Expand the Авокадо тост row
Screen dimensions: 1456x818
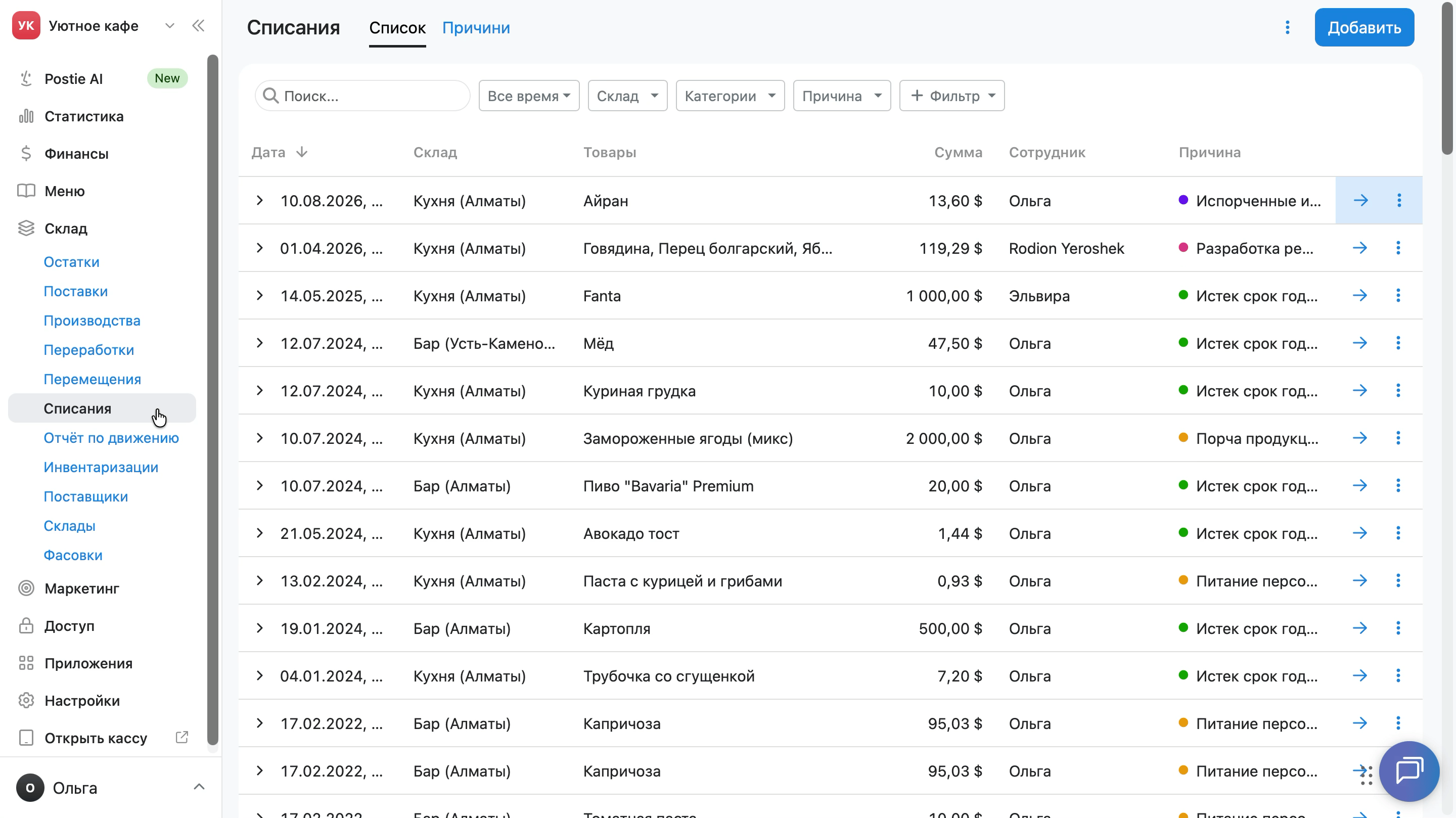click(x=259, y=532)
